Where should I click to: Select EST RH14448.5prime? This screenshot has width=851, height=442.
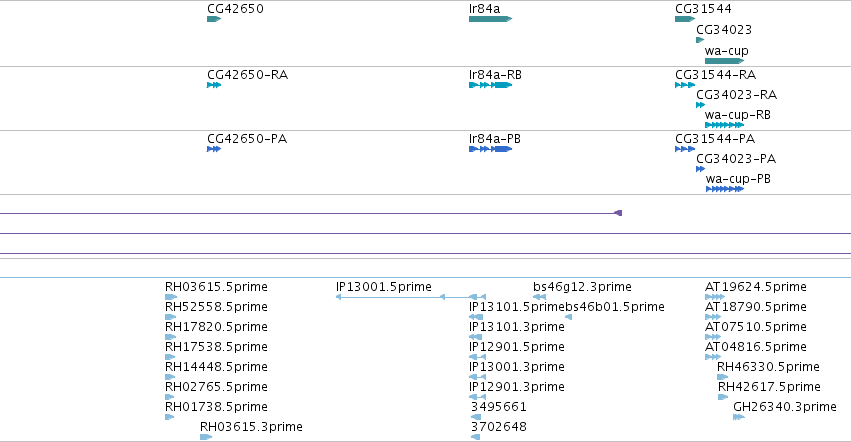click(x=216, y=367)
